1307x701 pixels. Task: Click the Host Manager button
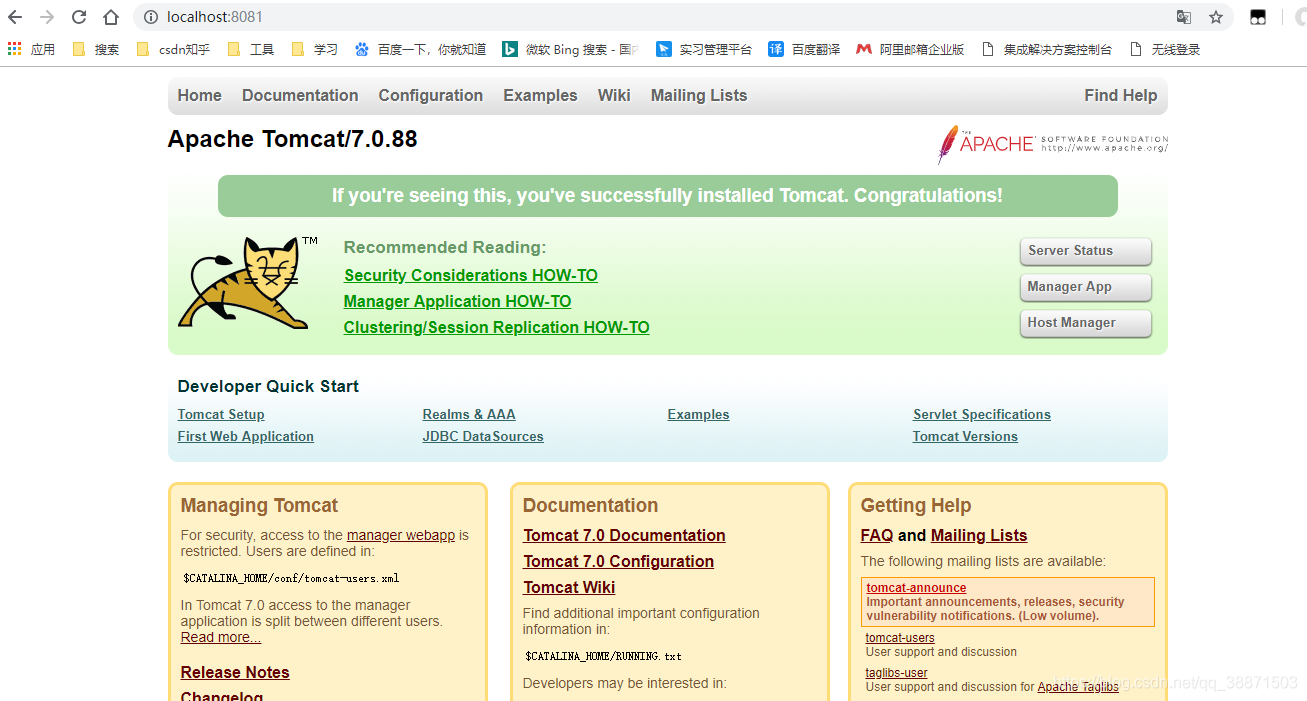click(1085, 323)
